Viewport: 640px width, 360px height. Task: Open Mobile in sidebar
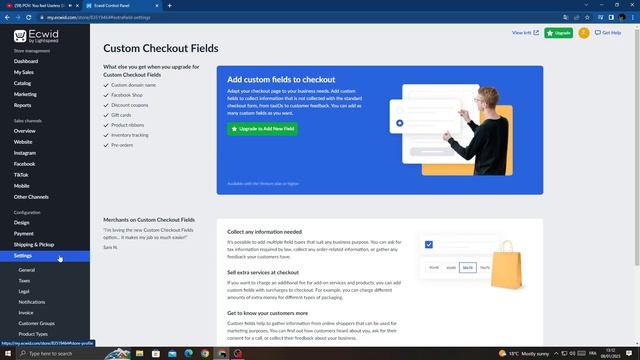coord(21,186)
